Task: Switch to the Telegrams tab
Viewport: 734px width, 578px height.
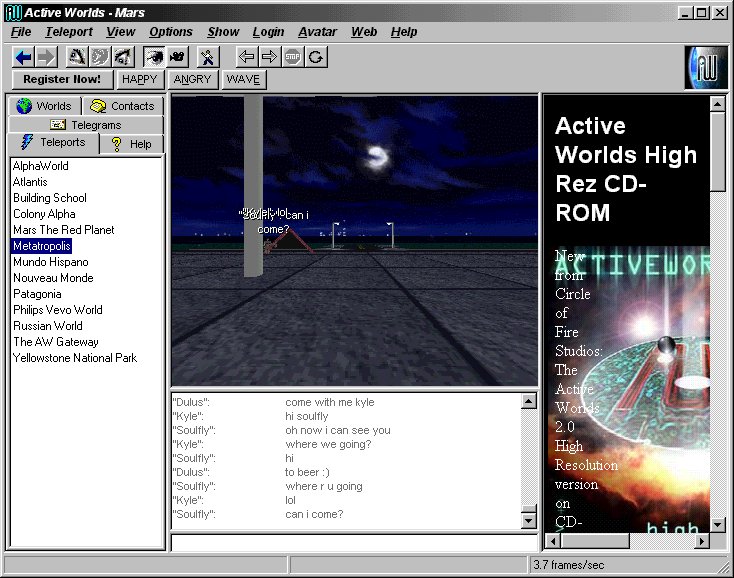Action: point(86,125)
